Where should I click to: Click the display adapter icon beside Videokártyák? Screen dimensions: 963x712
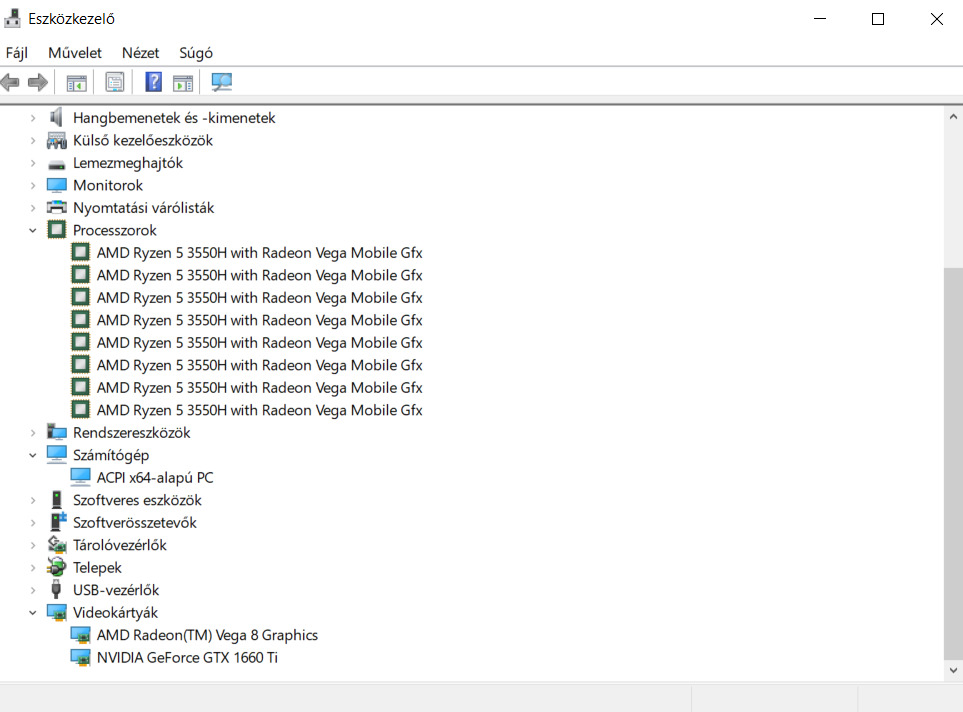click(x=57, y=612)
